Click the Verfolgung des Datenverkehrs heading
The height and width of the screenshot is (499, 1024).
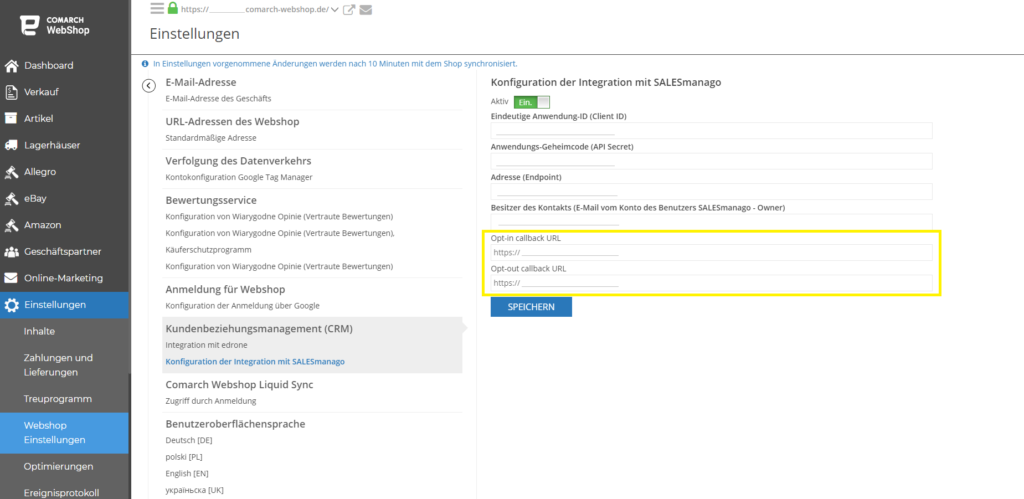pos(238,161)
